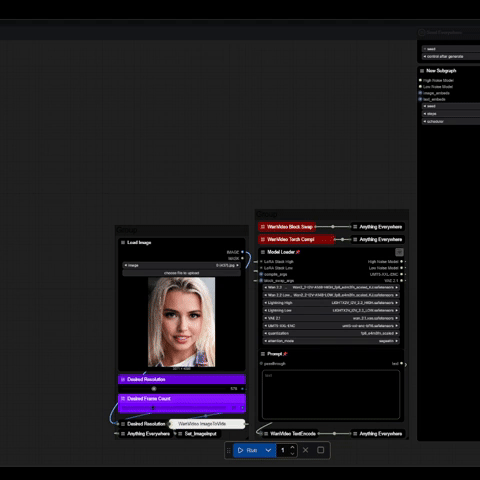The height and width of the screenshot is (480, 480).
Task: Select the next image with the right arrow
Action: point(237,265)
